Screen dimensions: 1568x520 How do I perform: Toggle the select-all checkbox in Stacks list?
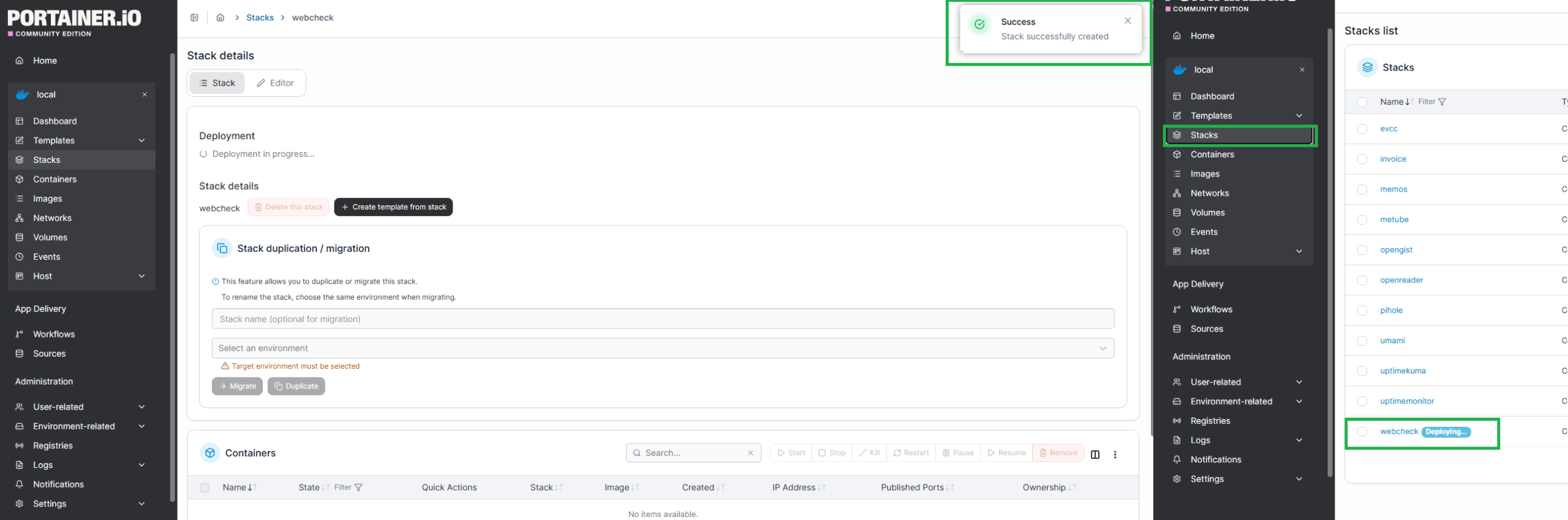pos(1362,102)
